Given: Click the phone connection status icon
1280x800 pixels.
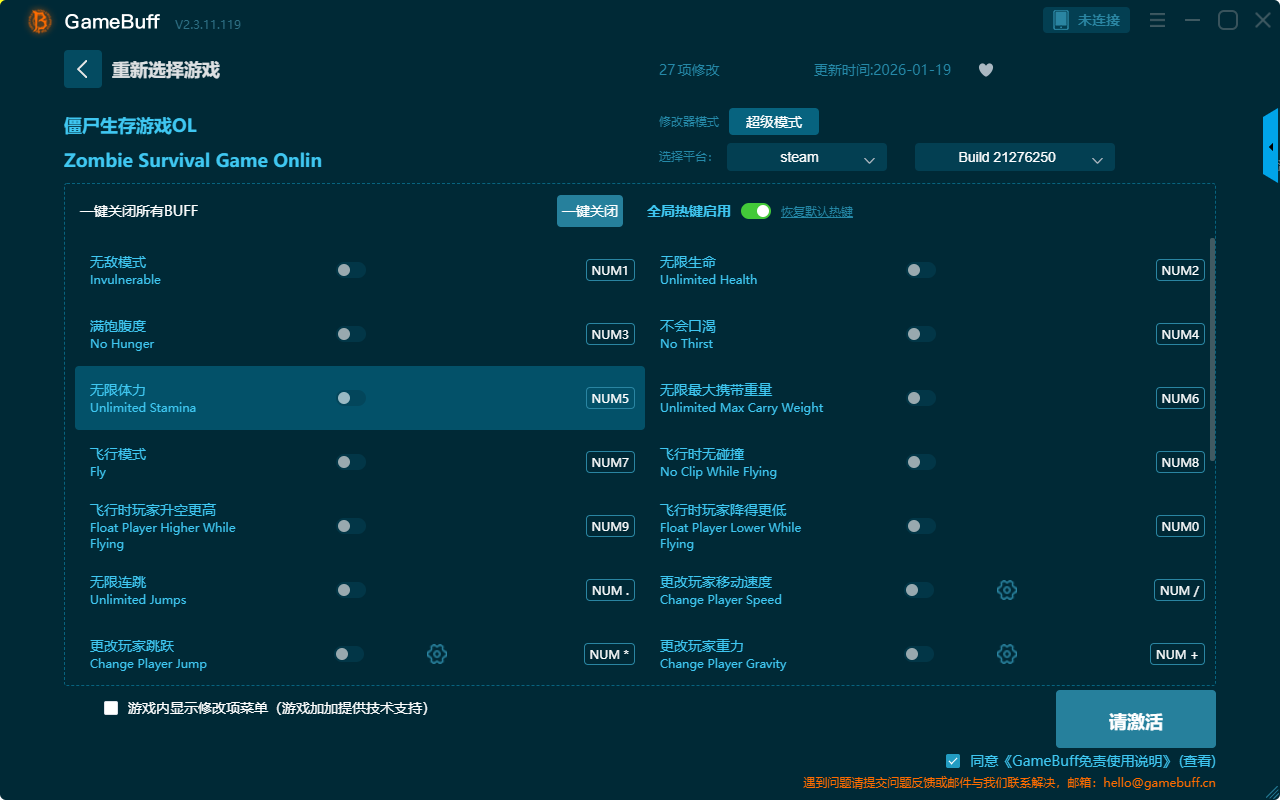Looking at the screenshot, I should 1061,20.
